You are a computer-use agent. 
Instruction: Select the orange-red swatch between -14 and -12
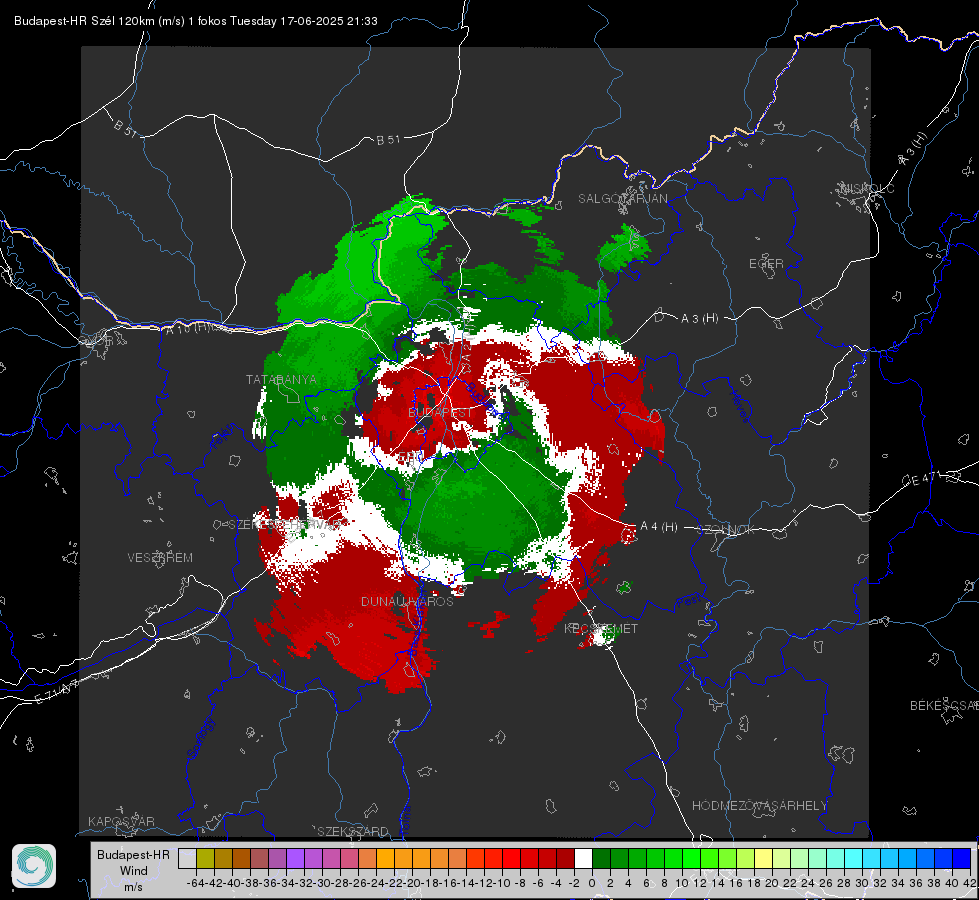coord(475,858)
